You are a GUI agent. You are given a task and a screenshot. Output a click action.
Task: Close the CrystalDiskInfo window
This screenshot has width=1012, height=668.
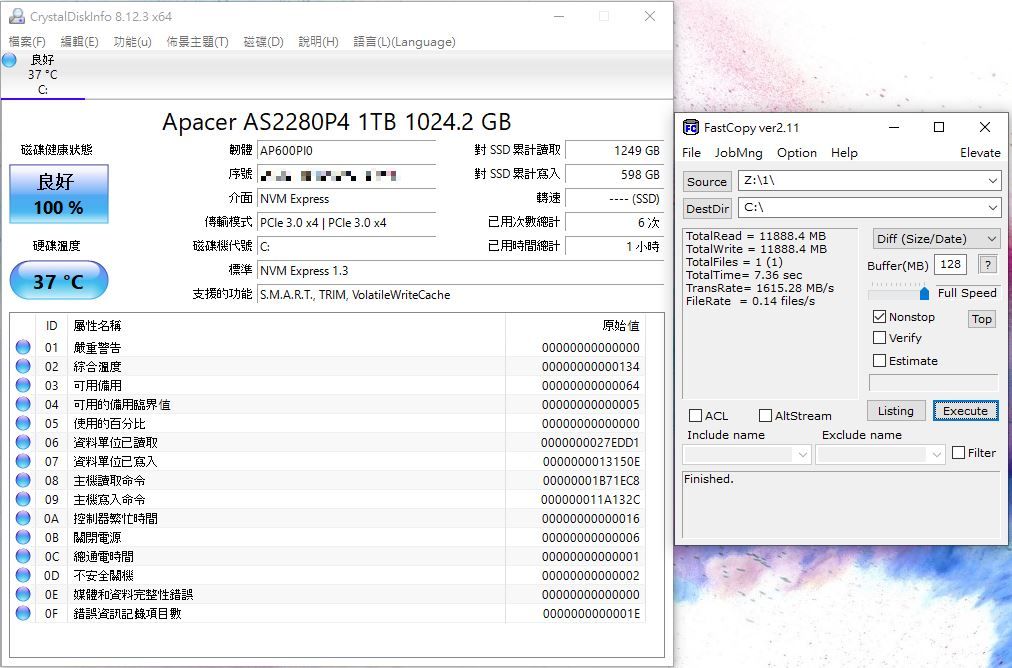pyautogui.click(x=650, y=16)
